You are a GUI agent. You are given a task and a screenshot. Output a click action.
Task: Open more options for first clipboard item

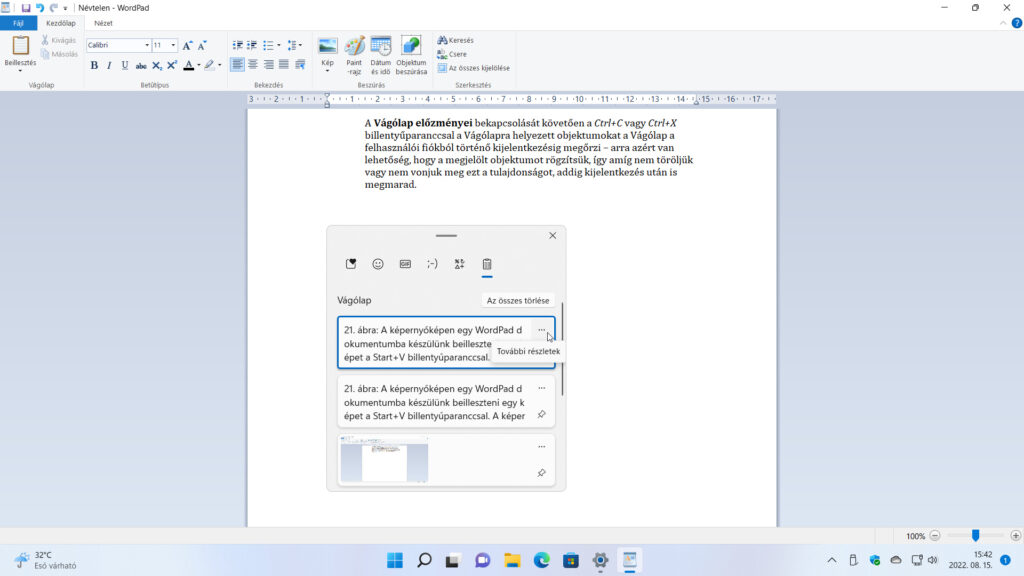pos(541,330)
